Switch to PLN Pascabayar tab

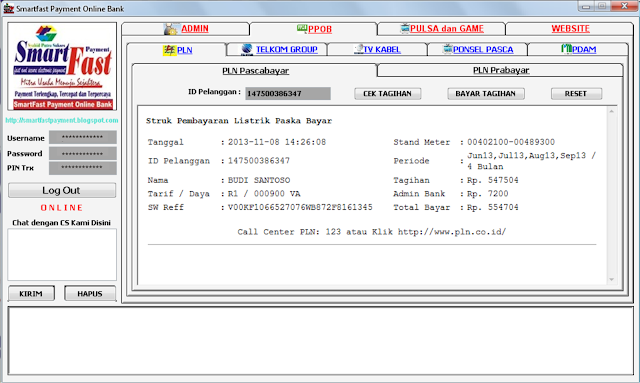(x=255, y=71)
